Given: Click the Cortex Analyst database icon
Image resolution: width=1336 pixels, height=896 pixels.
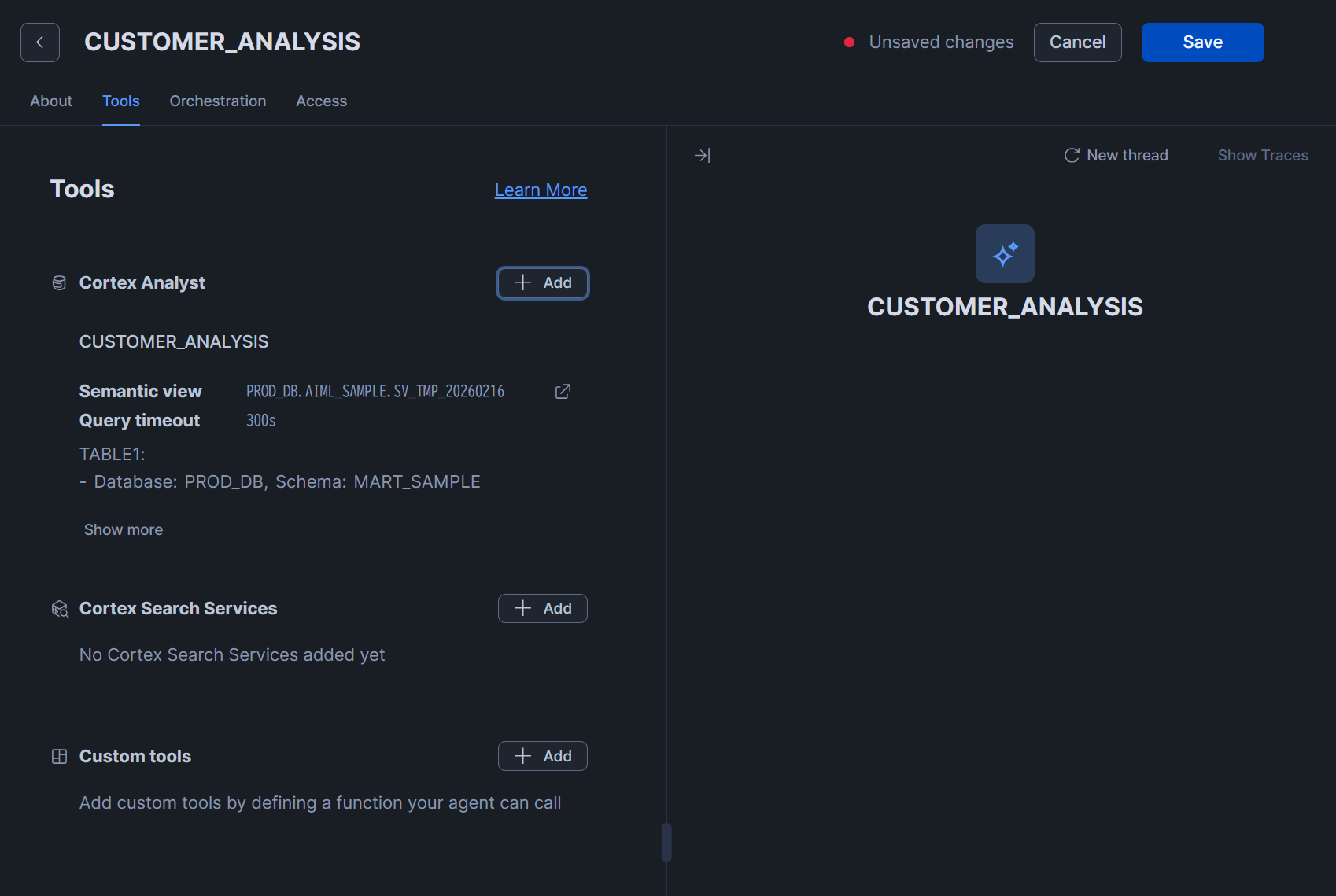Looking at the screenshot, I should [x=59, y=283].
